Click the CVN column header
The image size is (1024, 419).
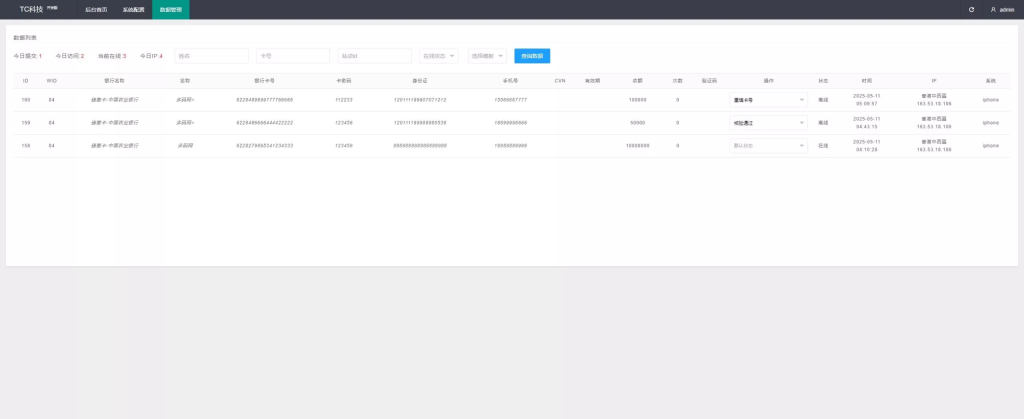[x=560, y=81]
